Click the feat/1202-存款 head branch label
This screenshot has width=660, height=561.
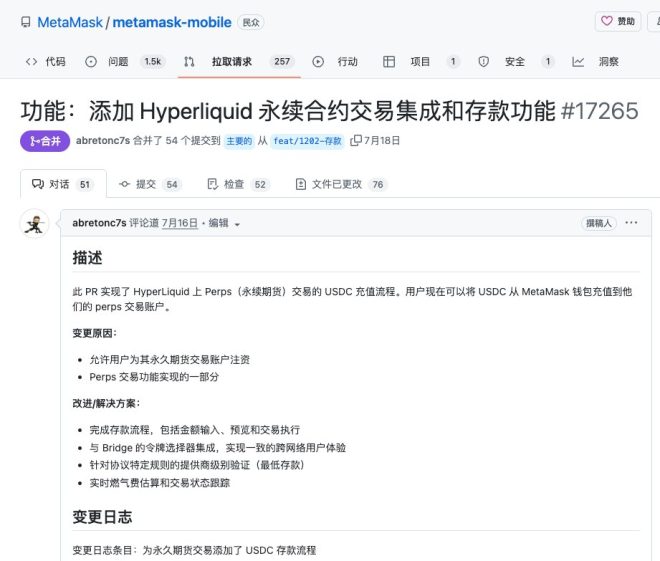point(307,141)
